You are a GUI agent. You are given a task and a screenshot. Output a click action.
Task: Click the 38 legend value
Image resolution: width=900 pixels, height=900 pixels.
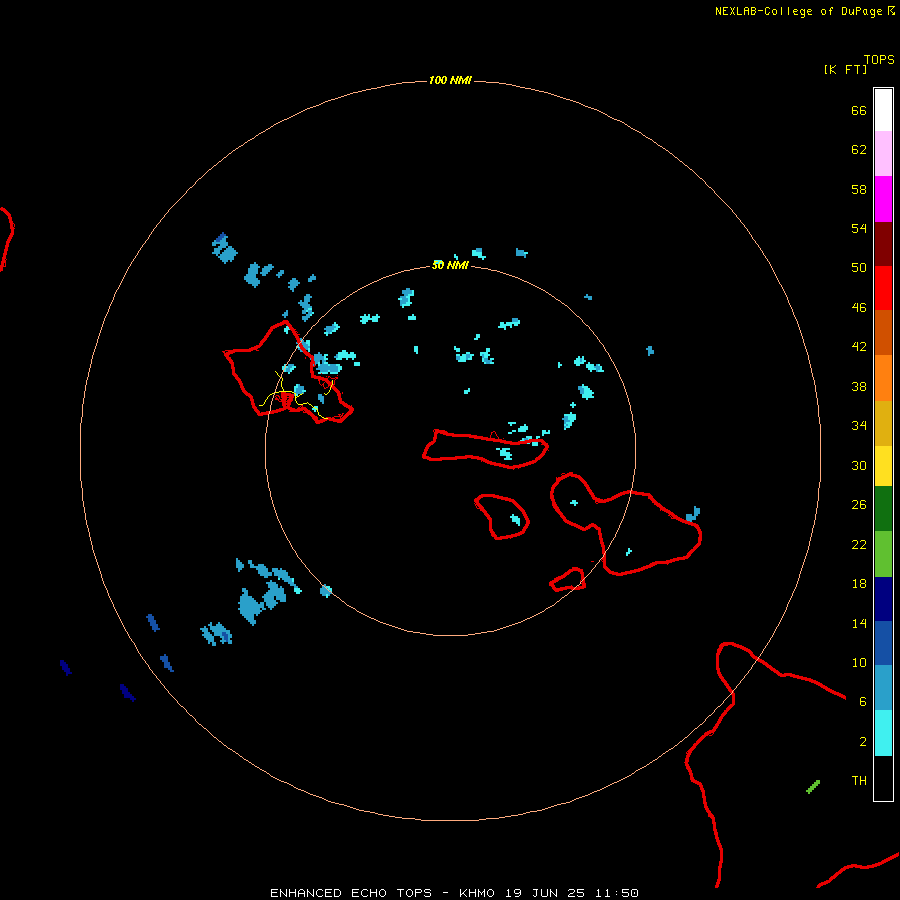point(859,386)
